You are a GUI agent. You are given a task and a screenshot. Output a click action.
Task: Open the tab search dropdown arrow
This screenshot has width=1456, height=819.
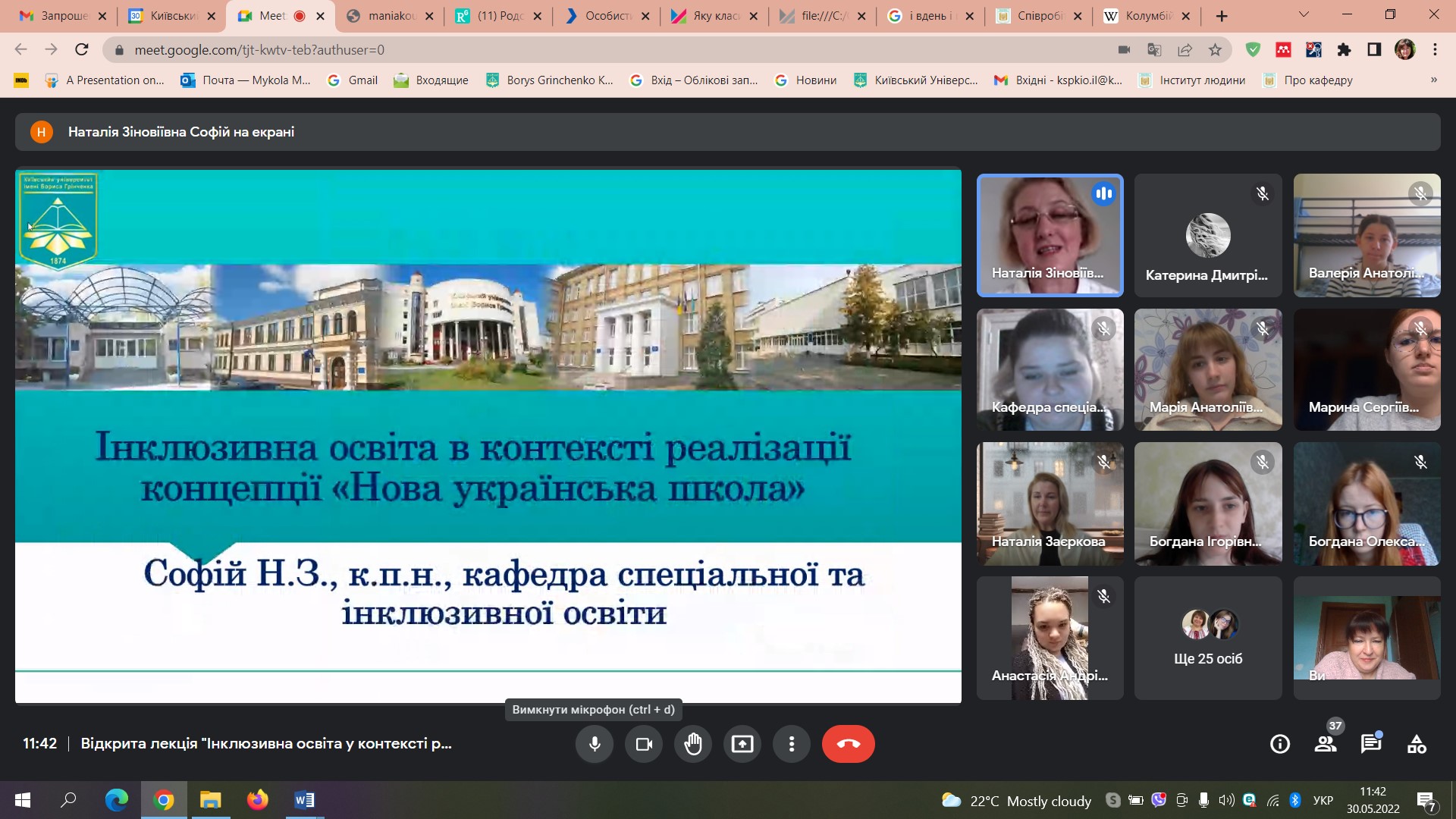pyautogui.click(x=1304, y=14)
